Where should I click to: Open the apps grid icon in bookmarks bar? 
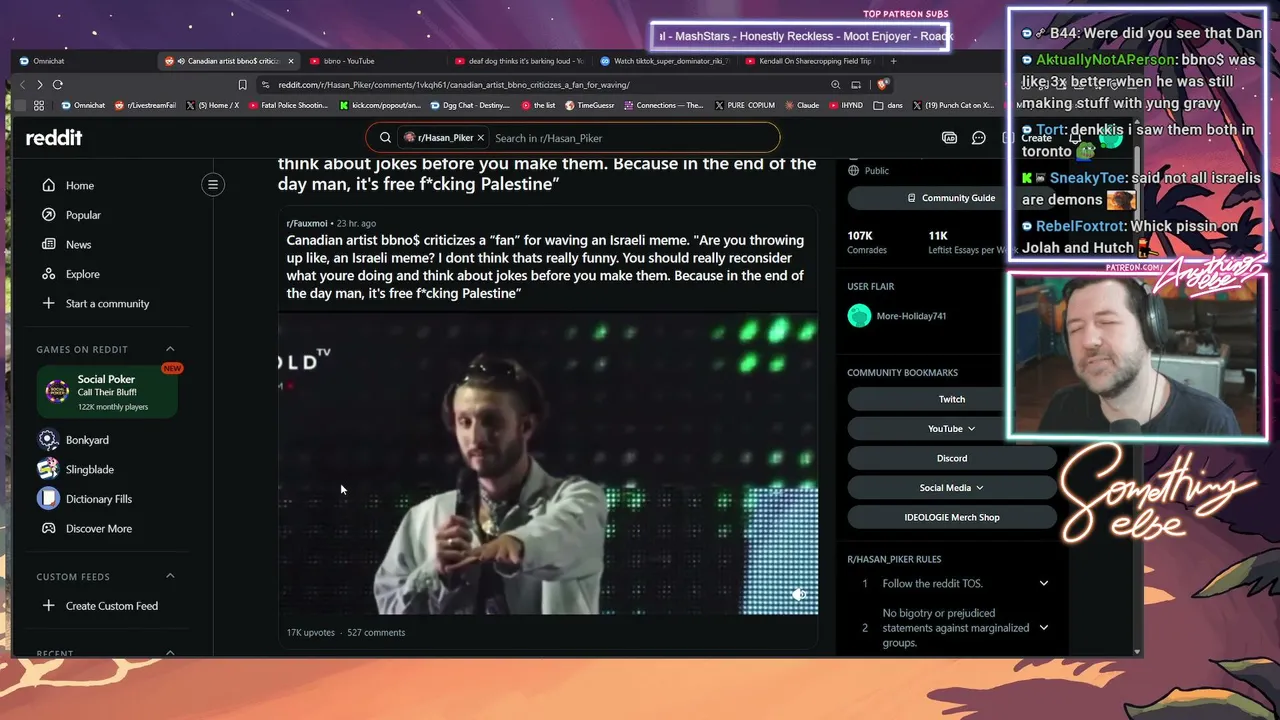pyautogui.click(x=39, y=105)
